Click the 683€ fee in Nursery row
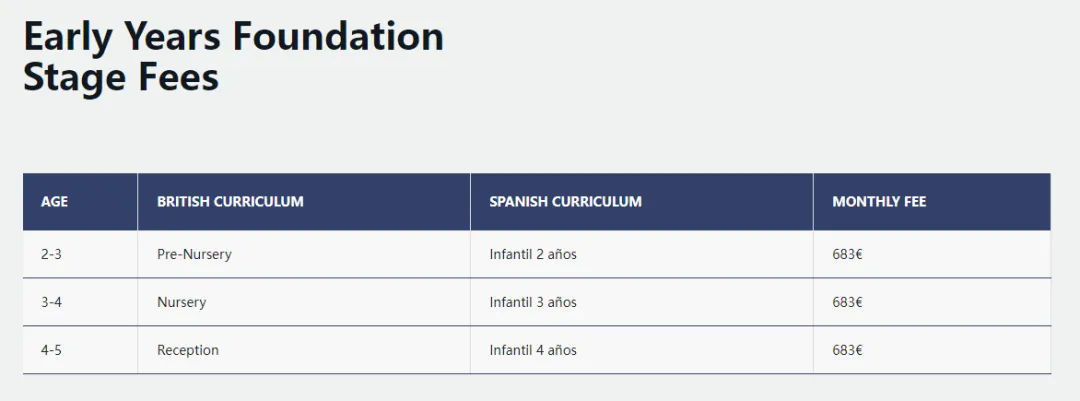This screenshot has height=401, width=1080. click(x=932, y=302)
